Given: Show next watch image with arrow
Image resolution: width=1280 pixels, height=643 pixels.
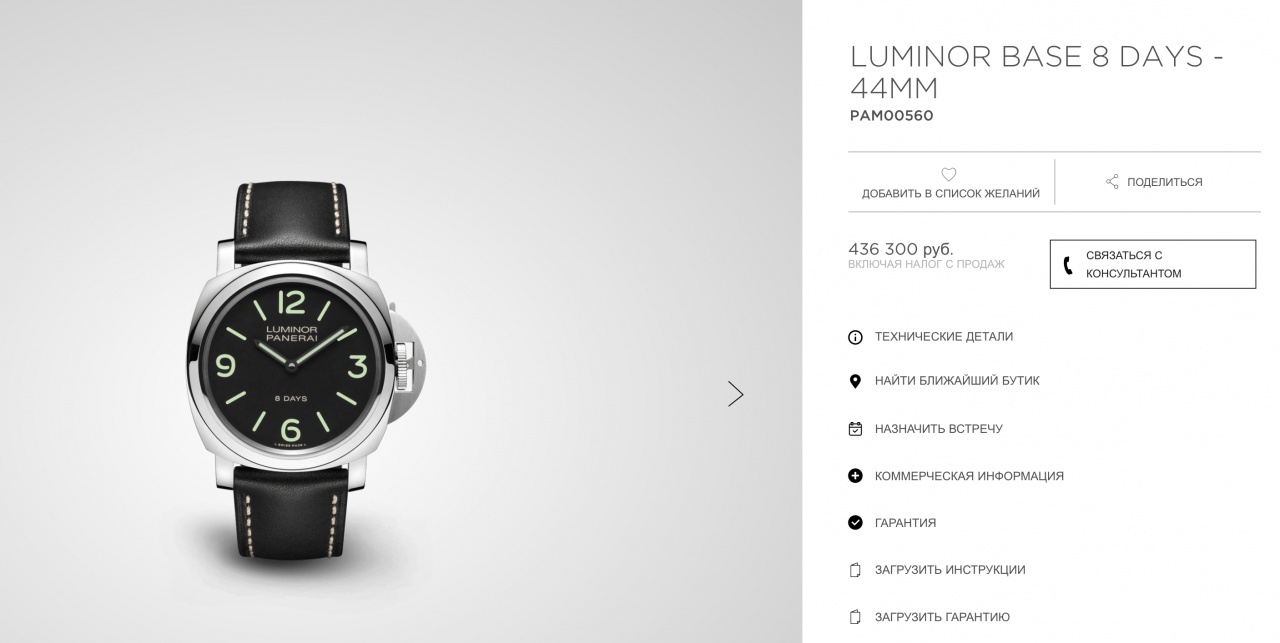Looking at the screenshot, I should (x=736, y=394).
